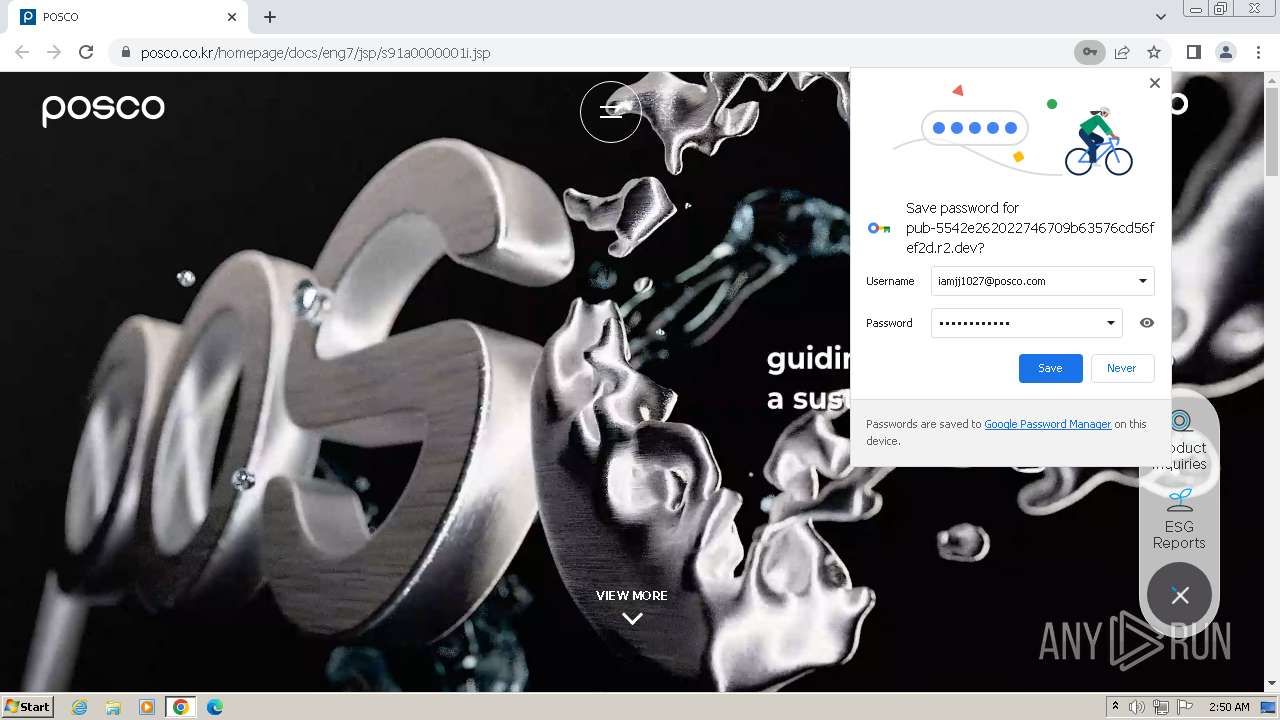Expand the Username dropdown arrow
This screenshot has width=1280, height=720.
[x=1143, y=281]
